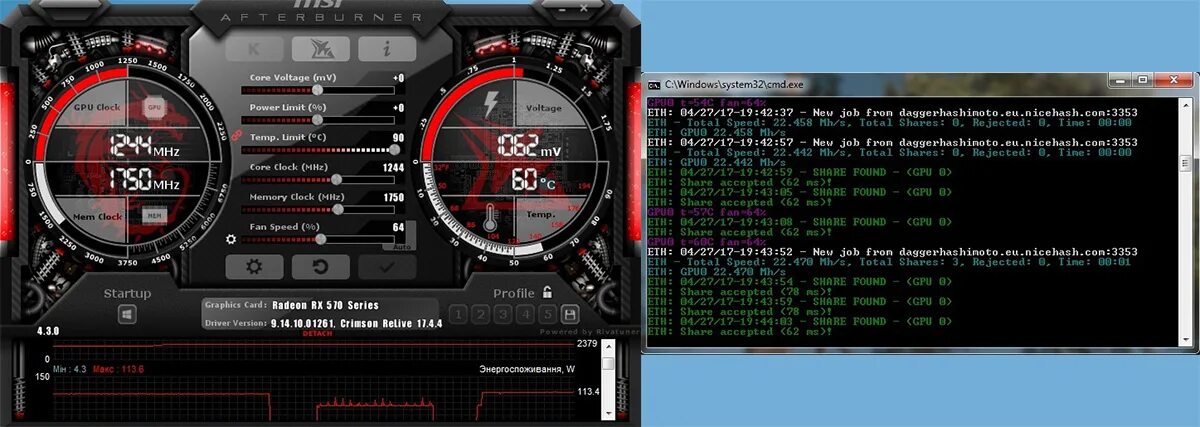Close the cmd.exe window
This screenshot has height=427, width=1200.
[x=1172, y=79]
